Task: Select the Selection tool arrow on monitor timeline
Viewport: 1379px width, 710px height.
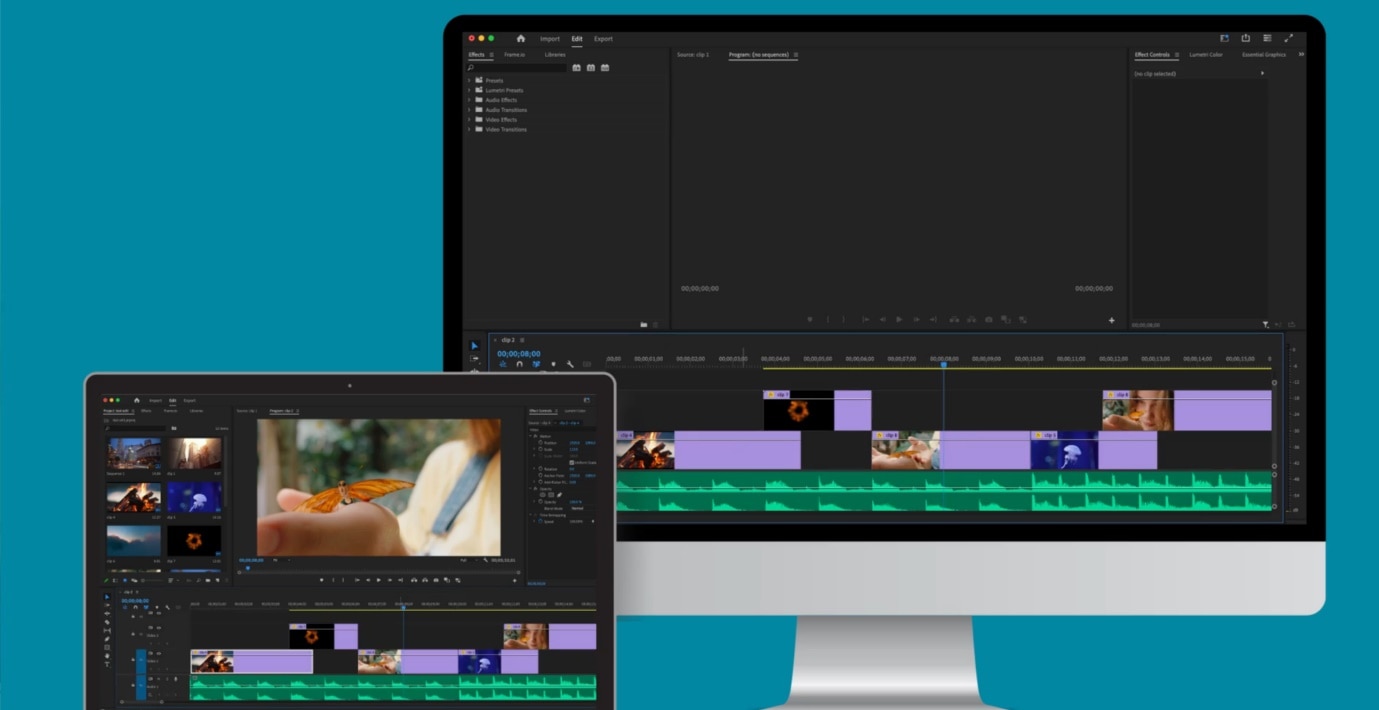Action: tap(475, 346)
